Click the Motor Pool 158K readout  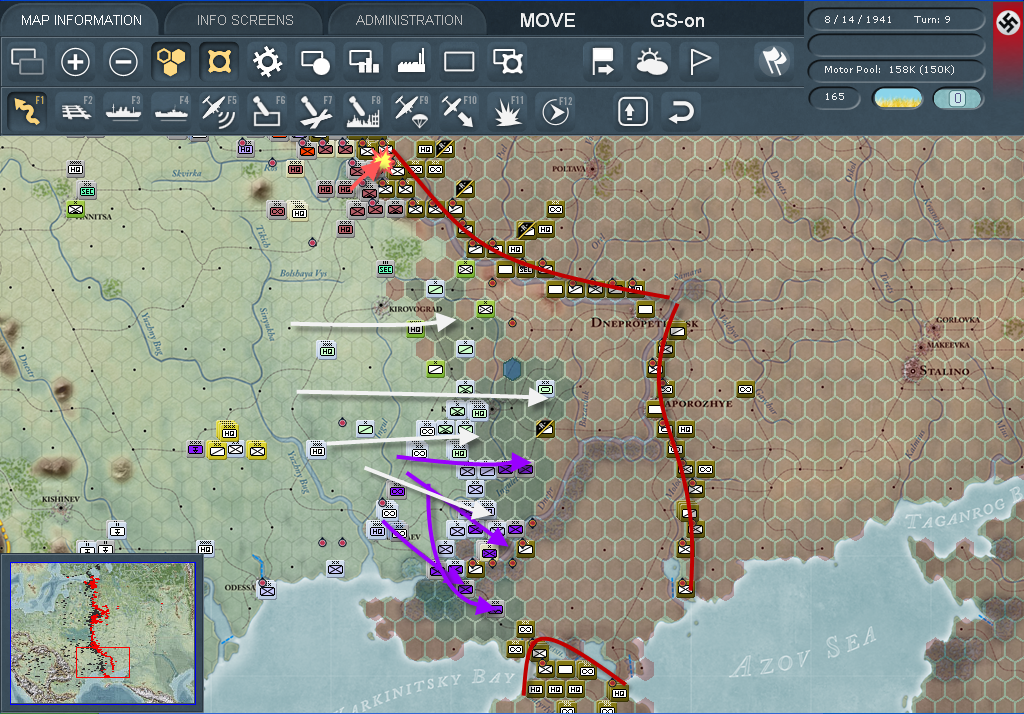coord(889,70)
